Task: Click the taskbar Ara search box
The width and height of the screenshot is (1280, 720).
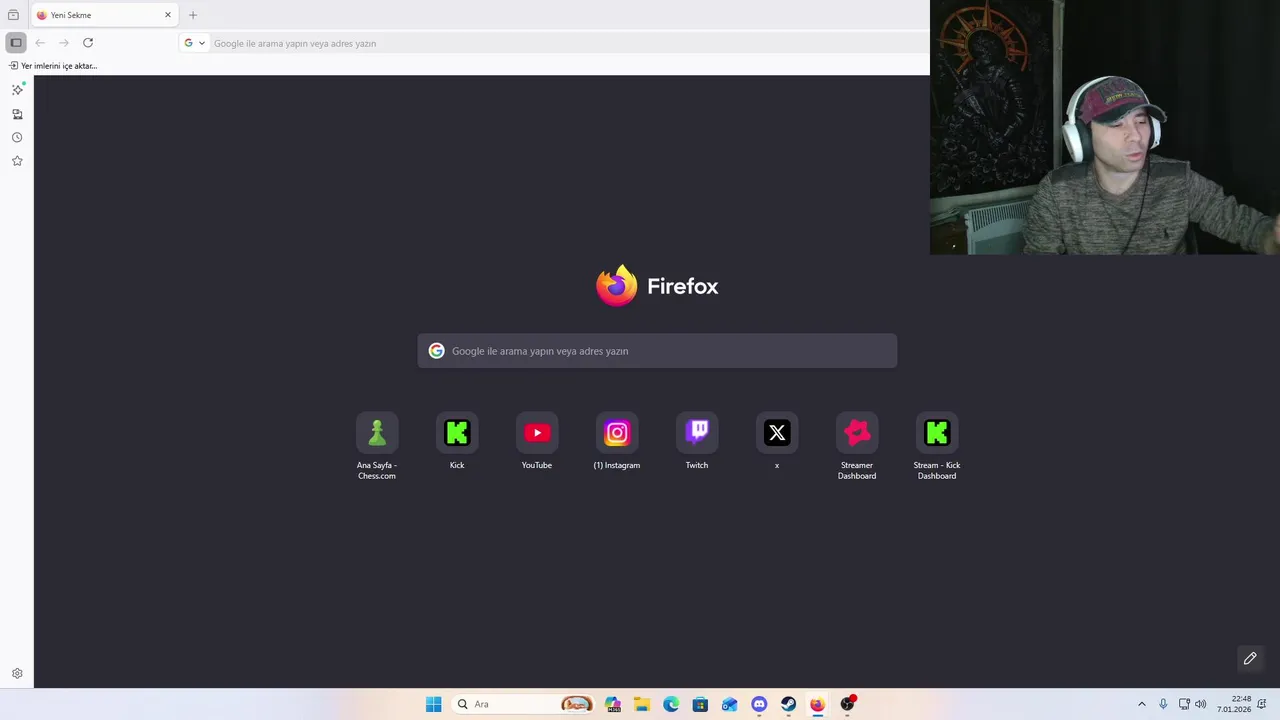Action: tap(523, 704)
